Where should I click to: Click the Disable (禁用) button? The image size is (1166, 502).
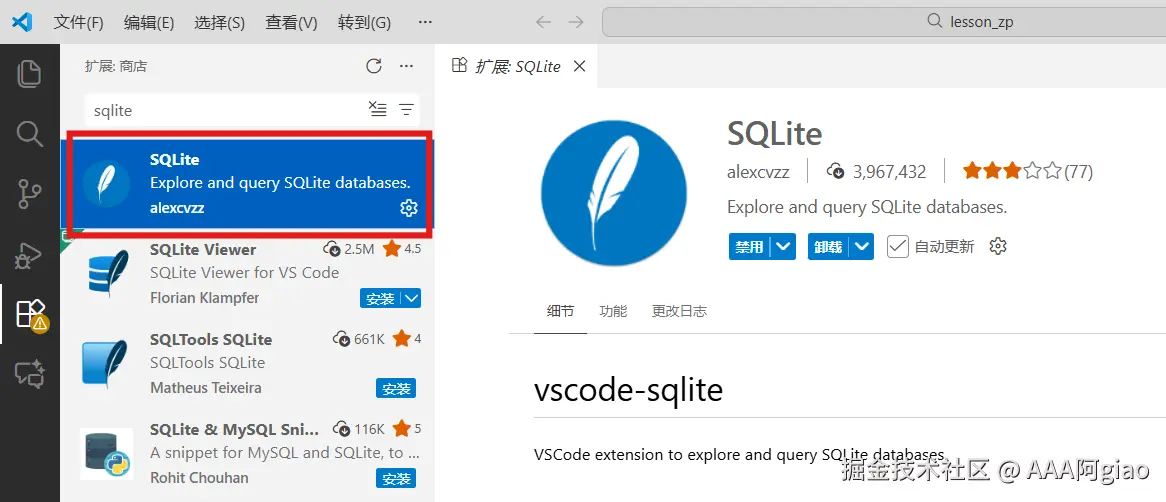[x=750, y=246]
